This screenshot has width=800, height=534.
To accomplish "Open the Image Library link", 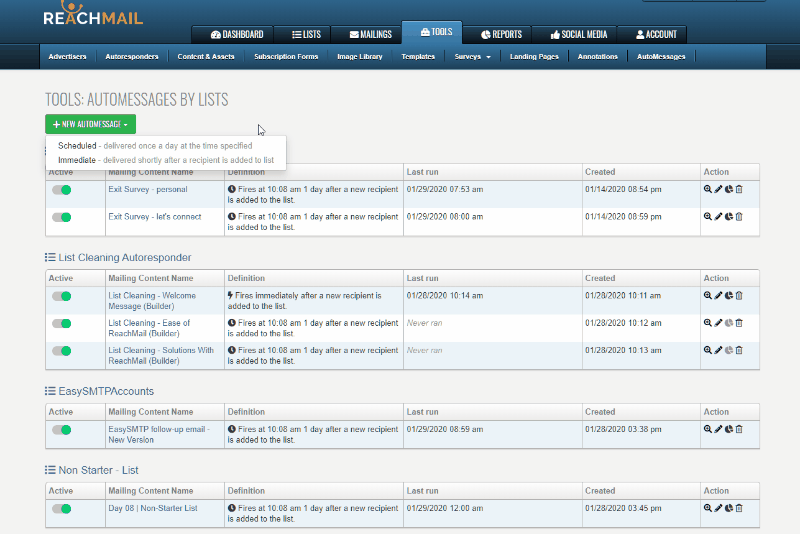I will click(x=359, y=57).
